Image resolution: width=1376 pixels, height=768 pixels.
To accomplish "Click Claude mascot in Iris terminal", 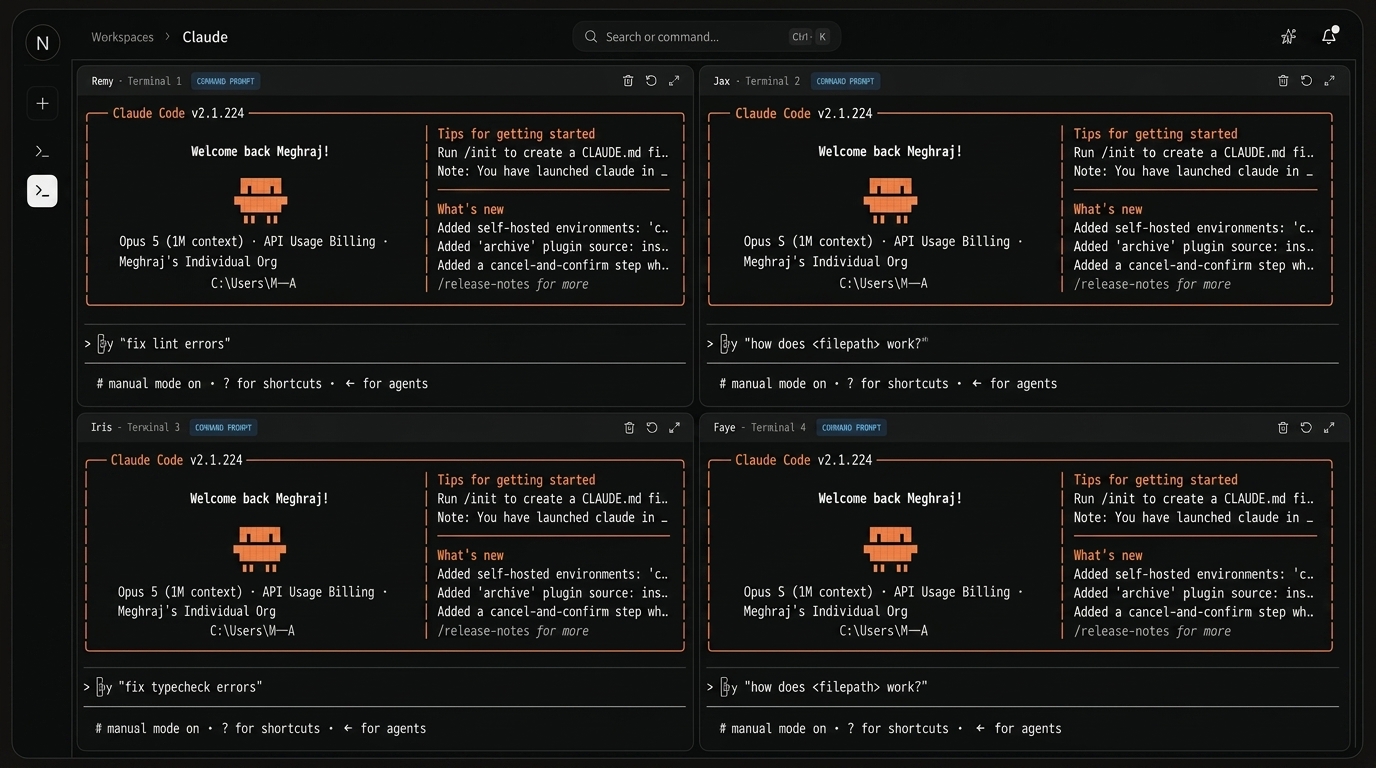I will click(x=259, y=548).
